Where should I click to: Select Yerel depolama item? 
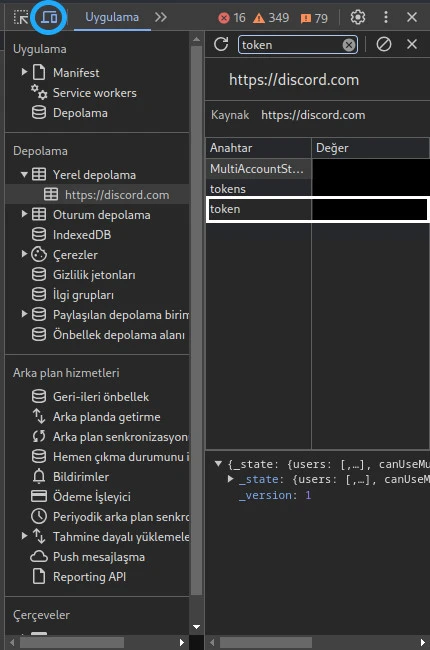coord(94,175)
